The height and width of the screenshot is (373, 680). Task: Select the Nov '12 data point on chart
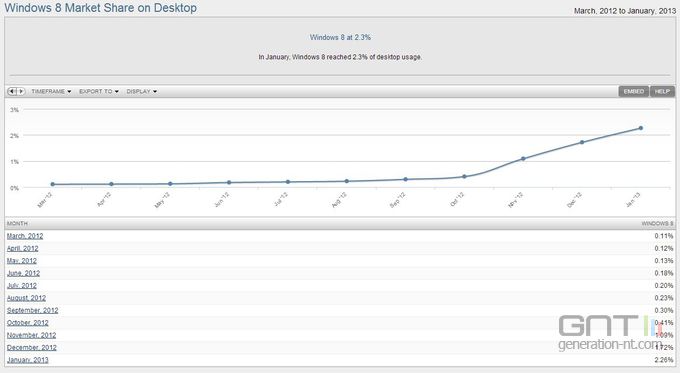523,159
